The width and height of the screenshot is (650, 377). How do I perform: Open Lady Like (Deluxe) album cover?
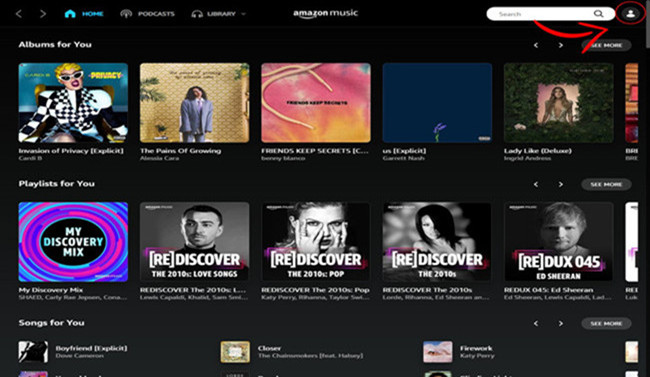tap(559, 103)
